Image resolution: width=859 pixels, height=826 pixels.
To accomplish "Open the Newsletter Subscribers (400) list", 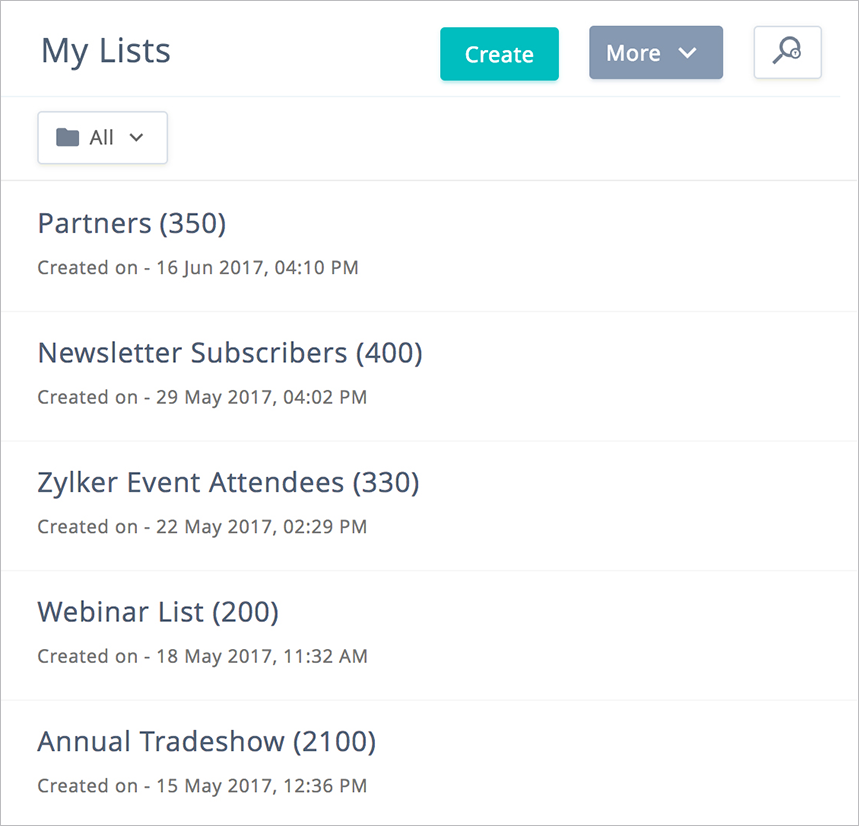I will point(230,353).
